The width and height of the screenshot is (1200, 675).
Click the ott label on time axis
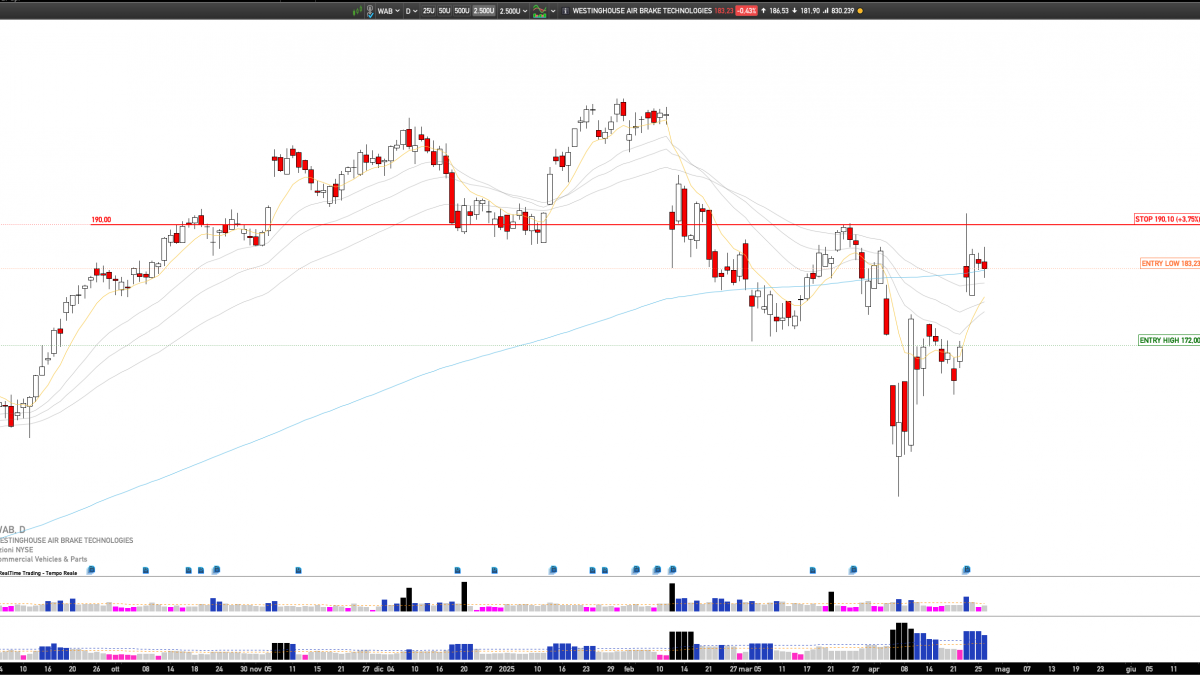[x=115, y=668]
